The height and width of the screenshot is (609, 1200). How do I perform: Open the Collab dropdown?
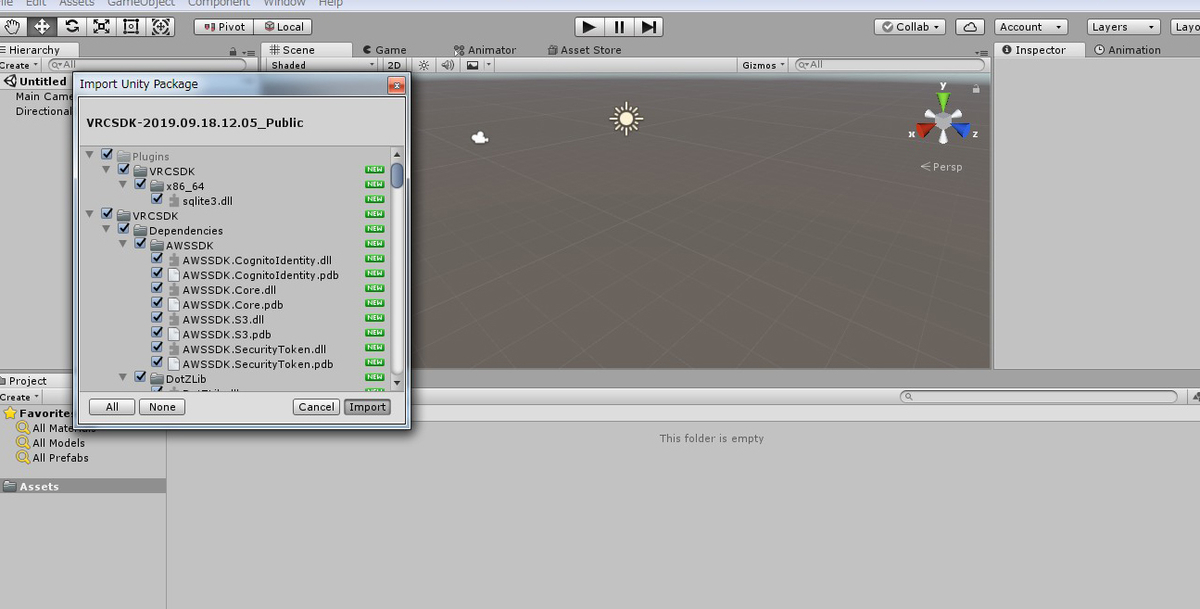point(912,27)
